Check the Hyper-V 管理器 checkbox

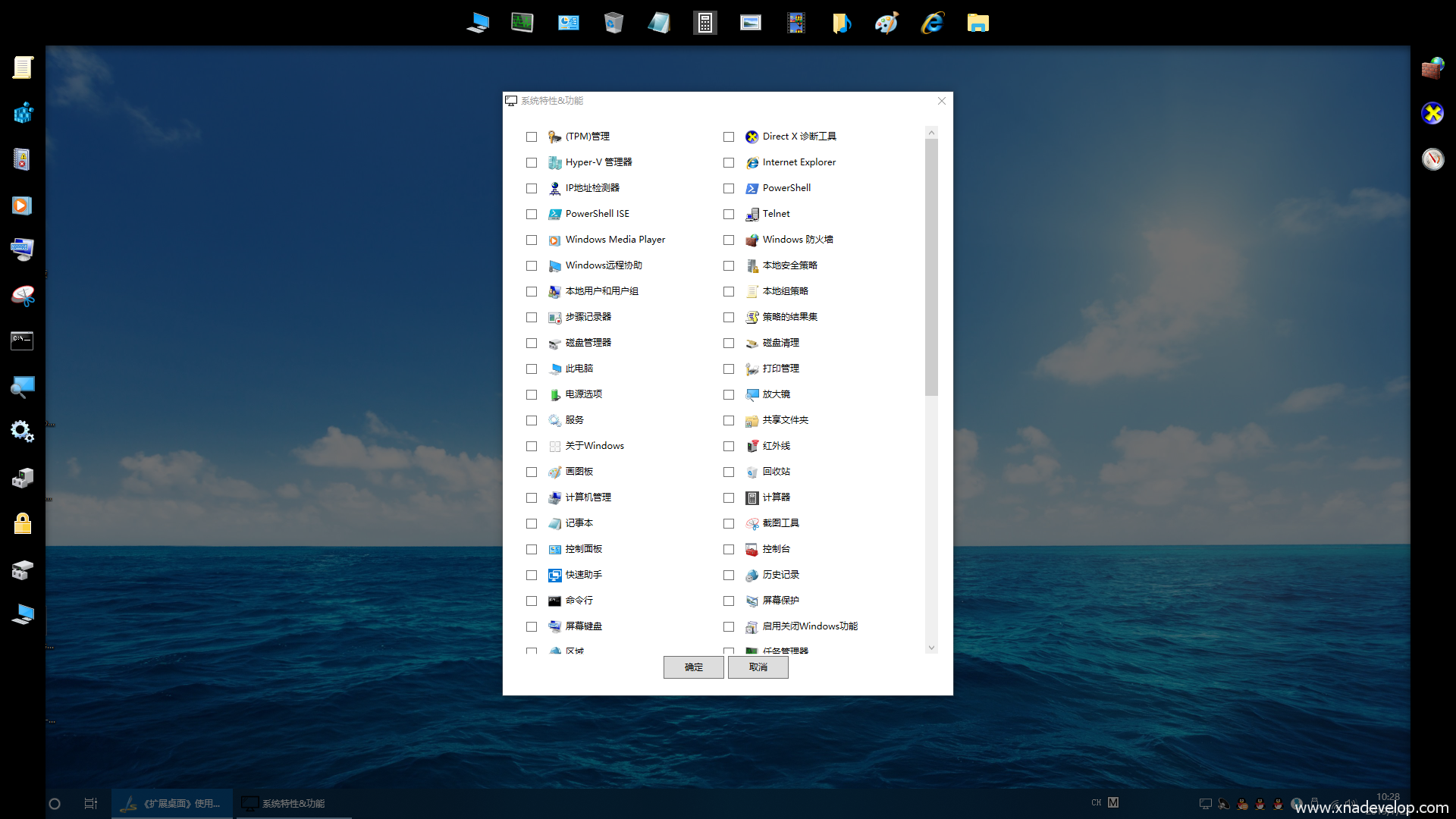tap(532, 162)
